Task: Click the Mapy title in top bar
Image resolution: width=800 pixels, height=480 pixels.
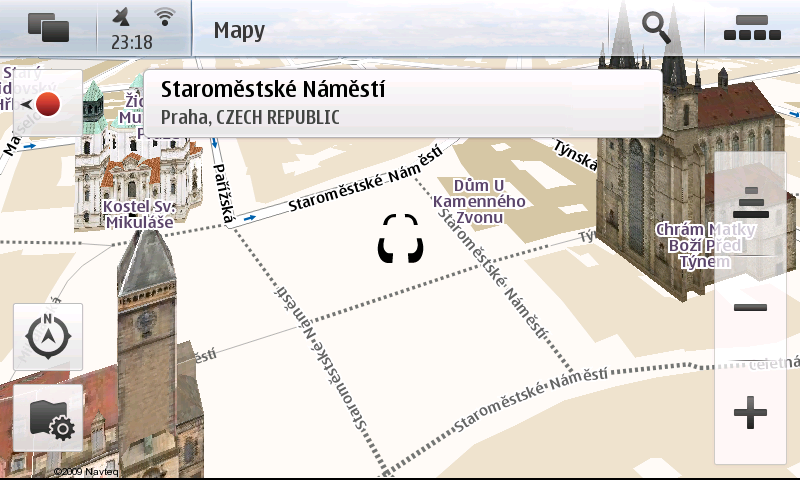Action: [239, 30]
